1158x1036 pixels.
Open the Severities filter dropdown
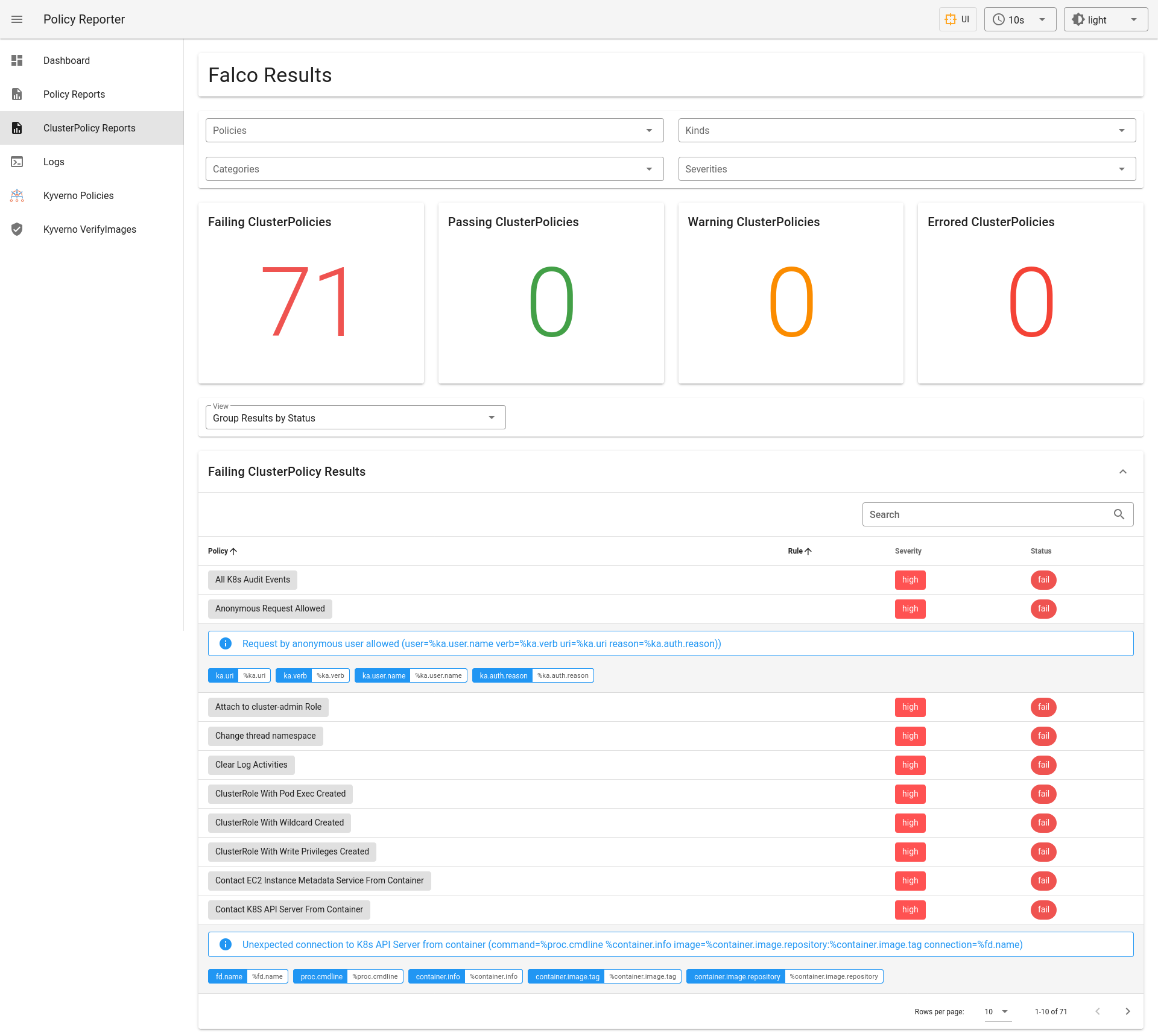pos(906,169)
